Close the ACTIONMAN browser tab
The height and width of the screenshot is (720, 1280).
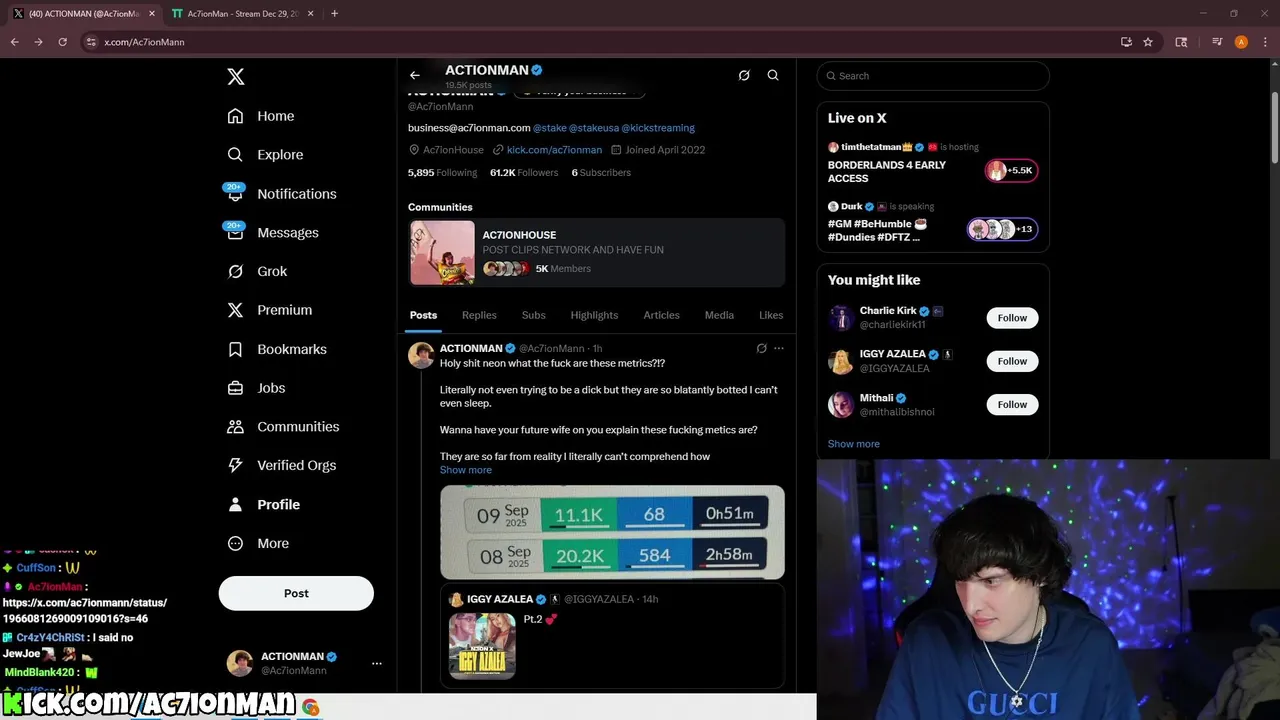152,14
